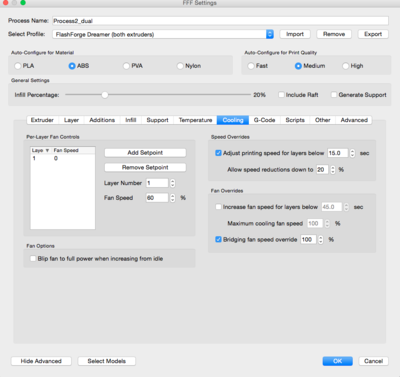Click Hide Advanced button
Viewport: 400px width, 377px height.
pos(41,361)
